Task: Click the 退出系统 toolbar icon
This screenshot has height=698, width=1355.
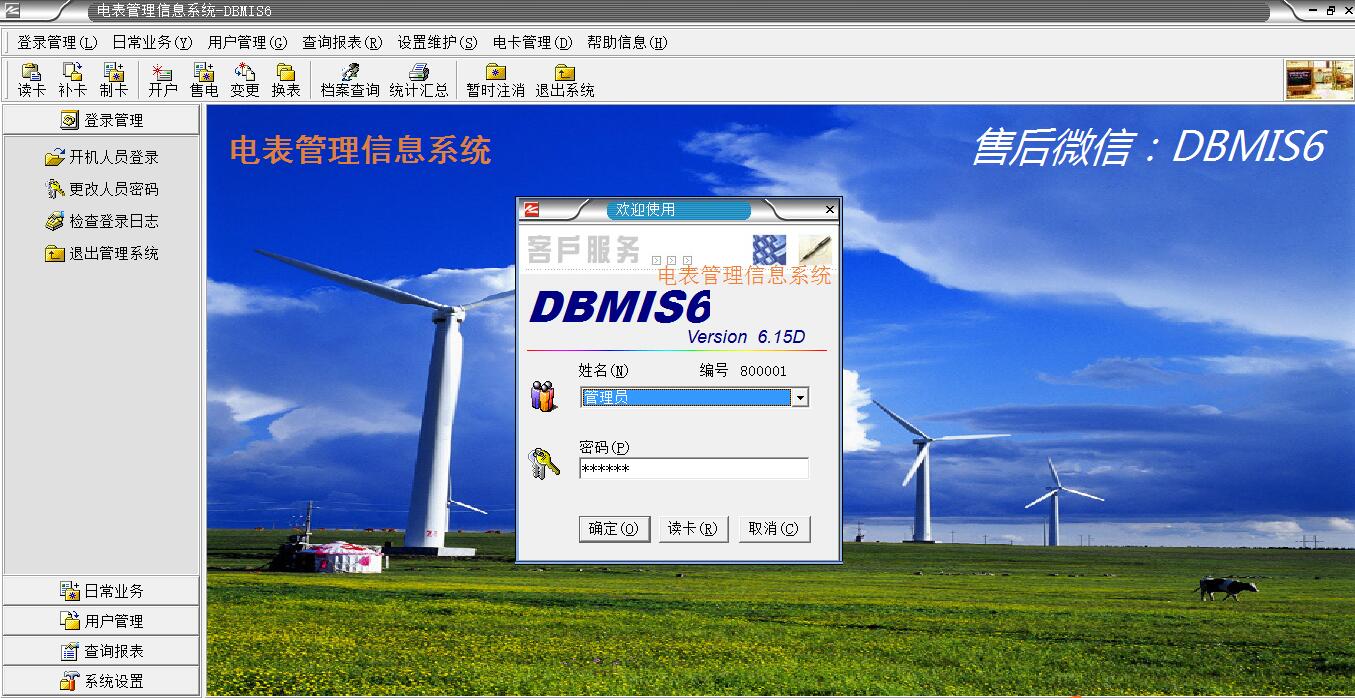Action: coord(564,80)
